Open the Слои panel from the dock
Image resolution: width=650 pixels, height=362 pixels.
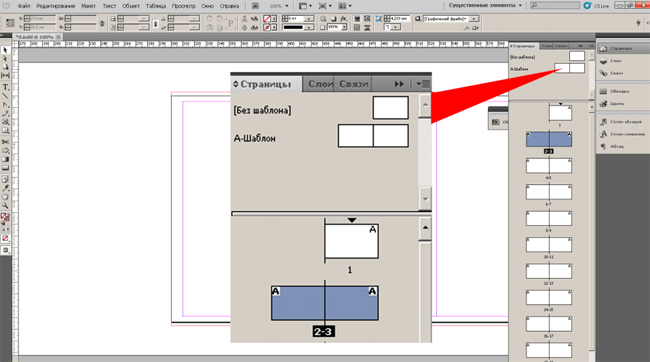(x=616, y=61)
